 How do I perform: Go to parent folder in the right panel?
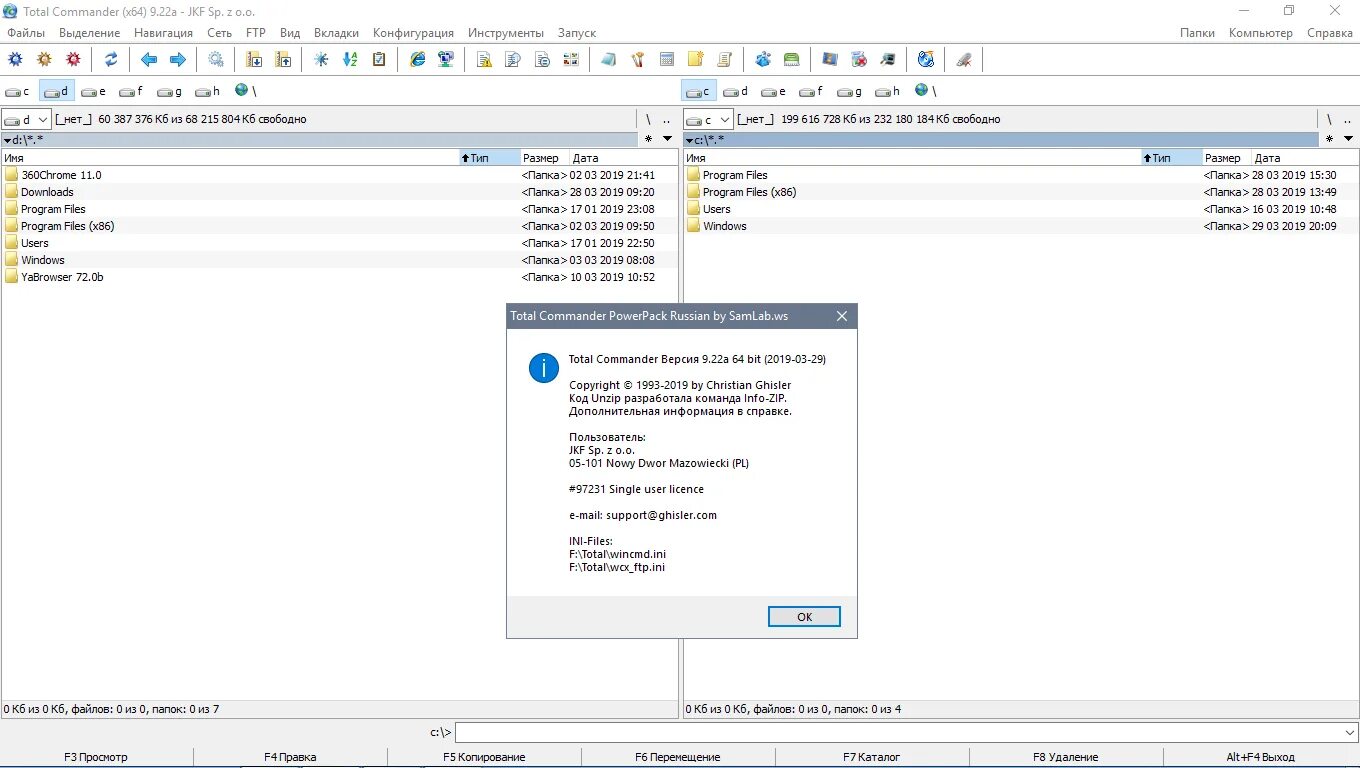tap(1348, 119)
